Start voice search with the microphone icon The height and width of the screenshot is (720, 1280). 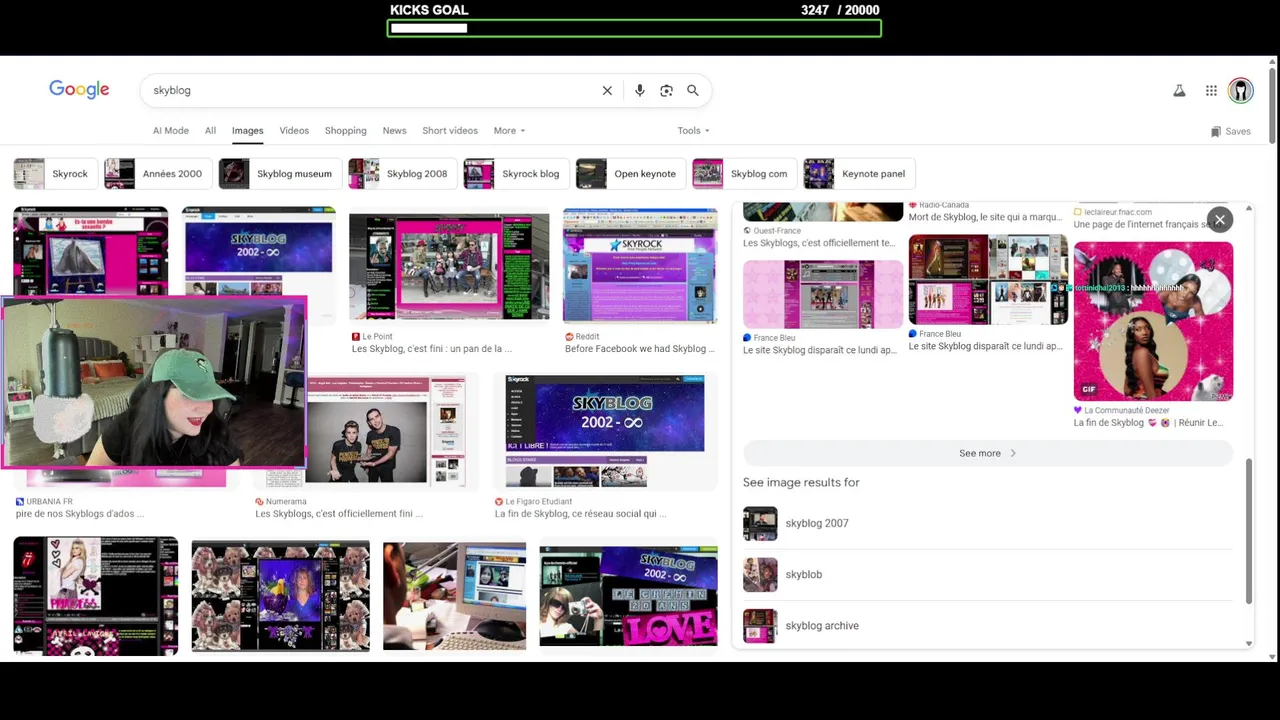(x=640, y=90)
